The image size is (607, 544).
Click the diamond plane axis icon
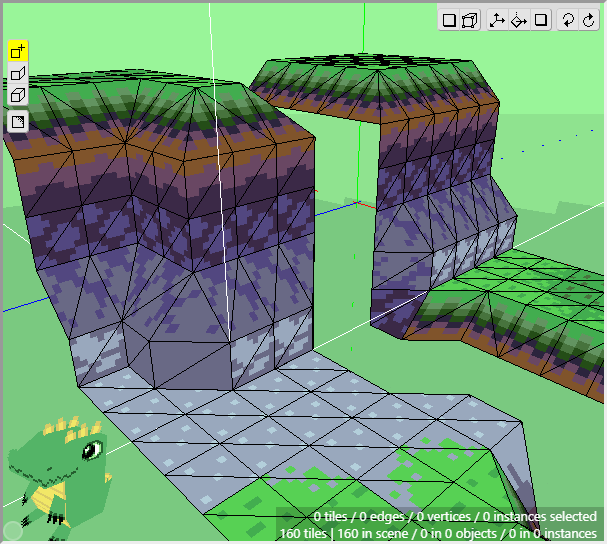point(519,20)
